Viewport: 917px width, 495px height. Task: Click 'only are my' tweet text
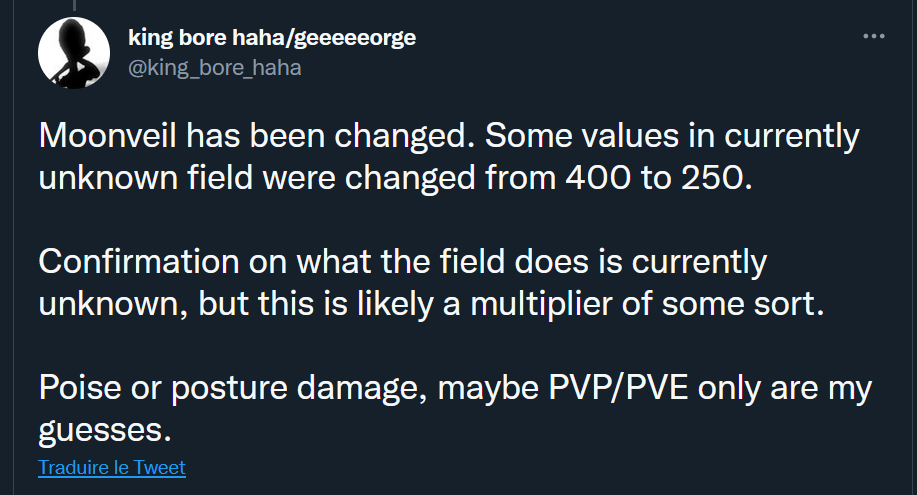785,389
